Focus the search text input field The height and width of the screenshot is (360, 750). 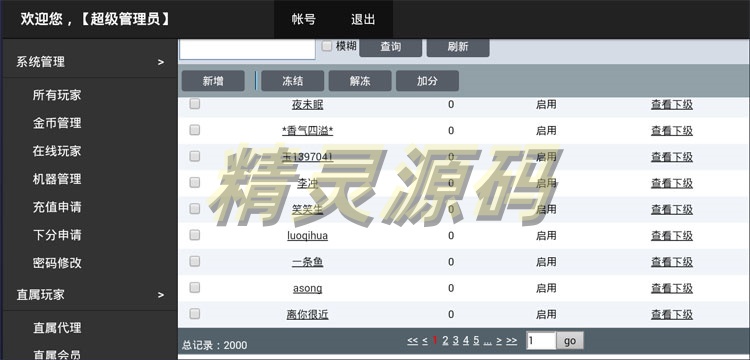click(x=247, y=49)
